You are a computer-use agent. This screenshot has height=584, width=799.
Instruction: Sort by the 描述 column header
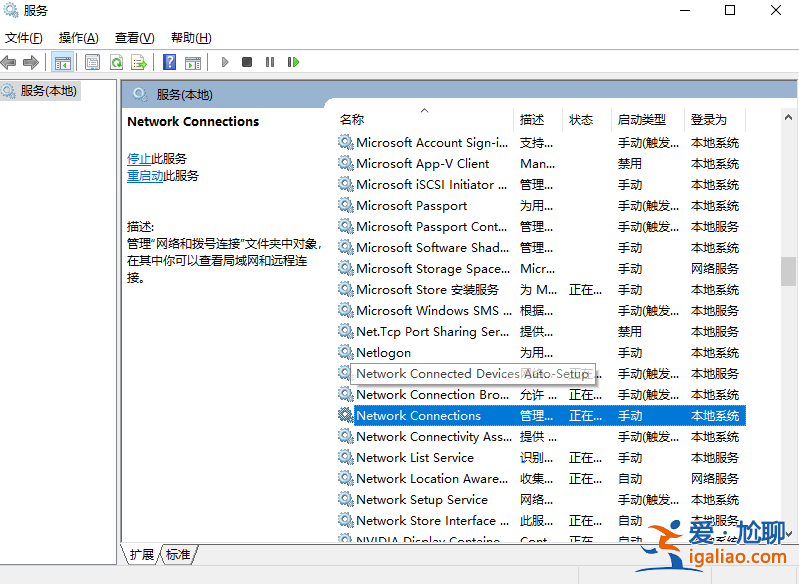pos(538,120)
